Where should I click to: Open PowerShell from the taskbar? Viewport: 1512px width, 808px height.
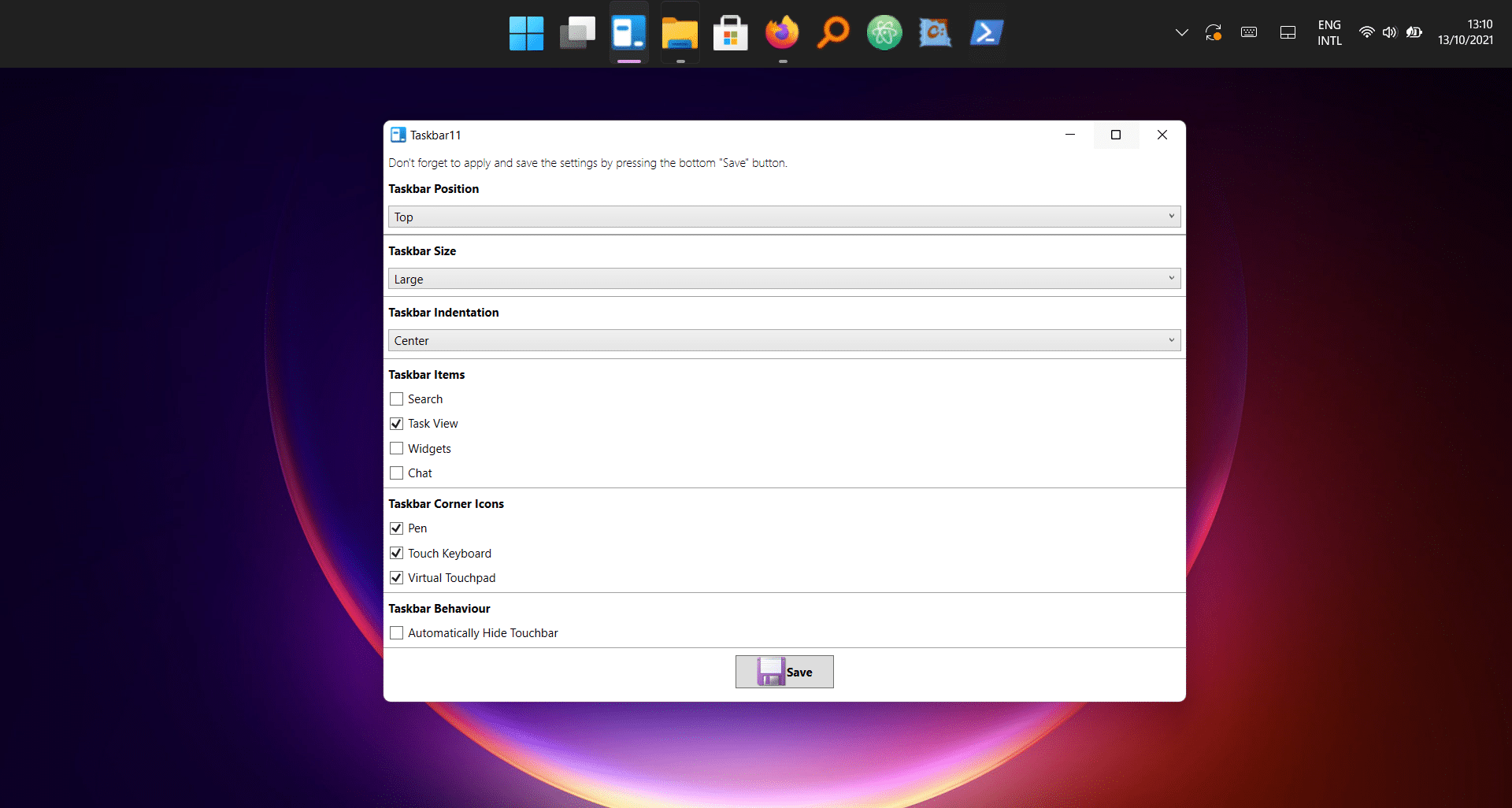point(986,33)
